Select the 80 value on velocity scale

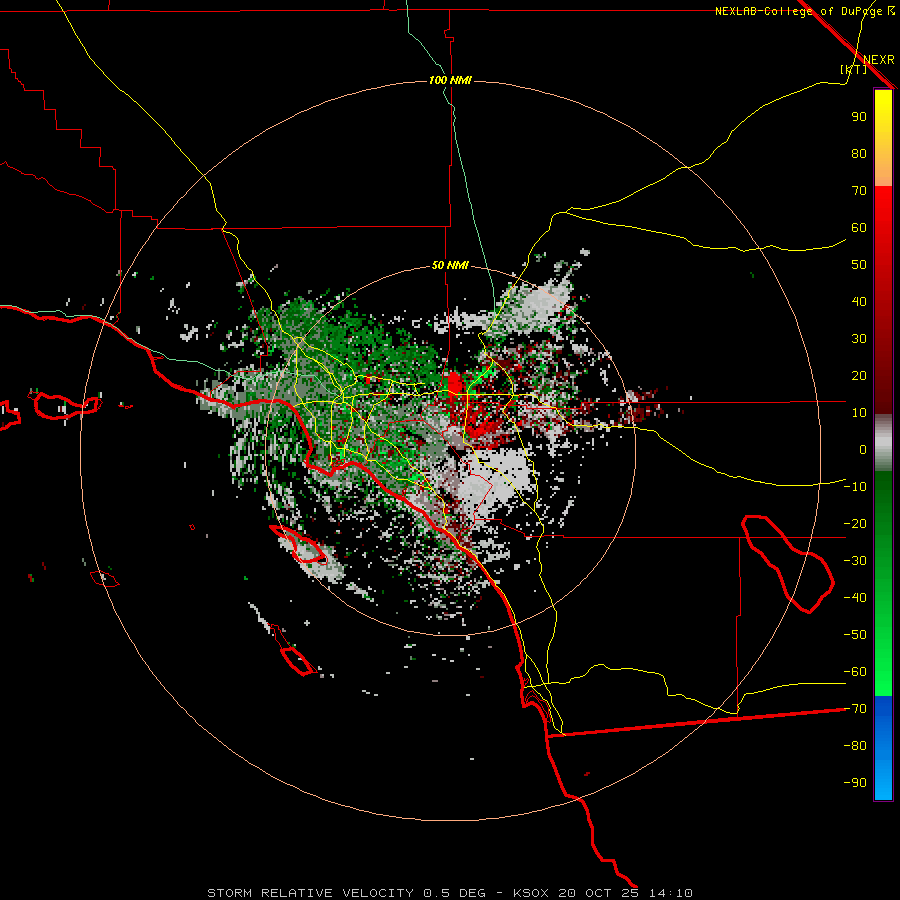click(859, 153)
